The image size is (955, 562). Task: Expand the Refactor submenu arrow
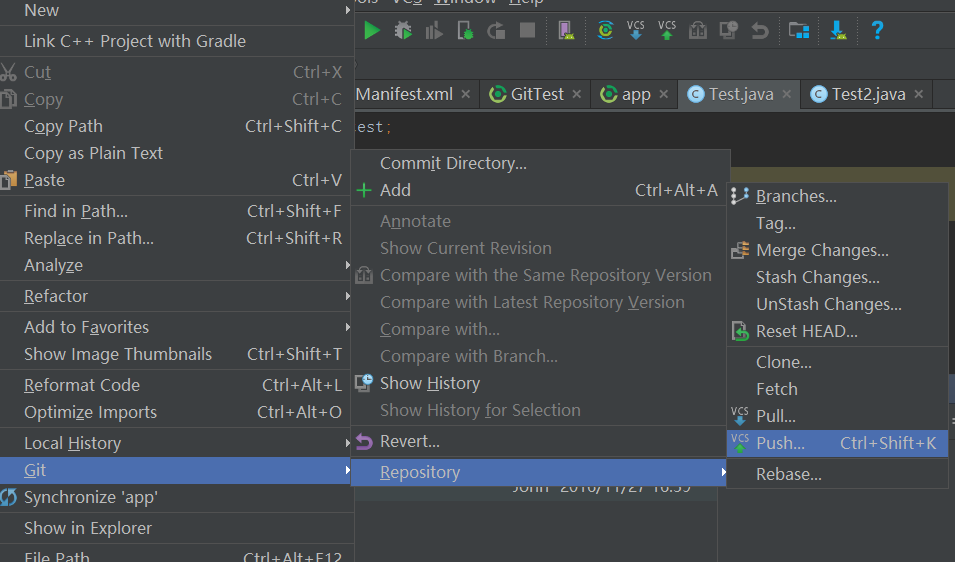(x=347, y=296)
